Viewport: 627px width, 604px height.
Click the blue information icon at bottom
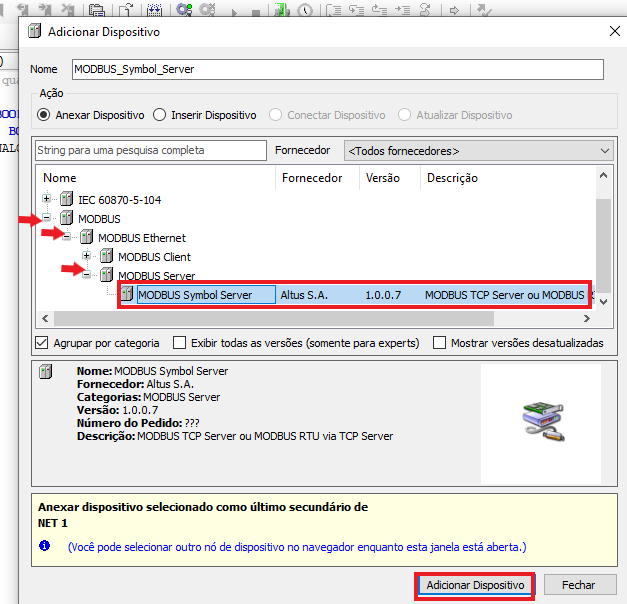pos(44,547)
